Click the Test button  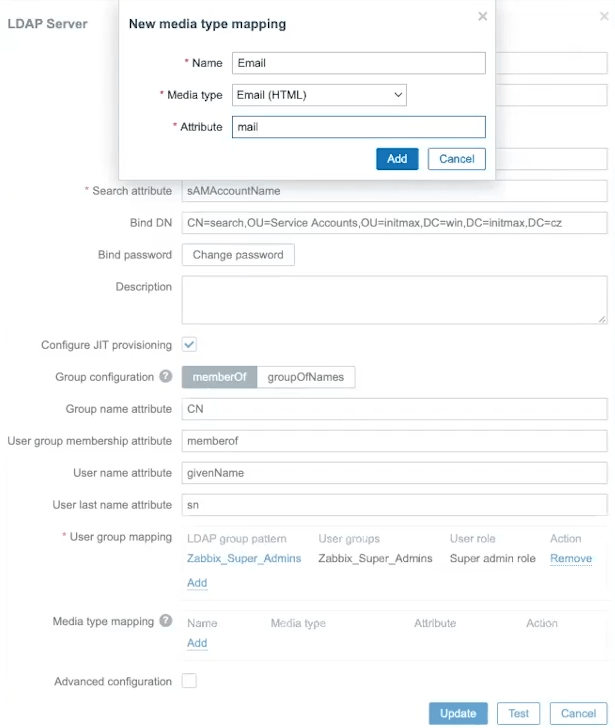point(518,713)
